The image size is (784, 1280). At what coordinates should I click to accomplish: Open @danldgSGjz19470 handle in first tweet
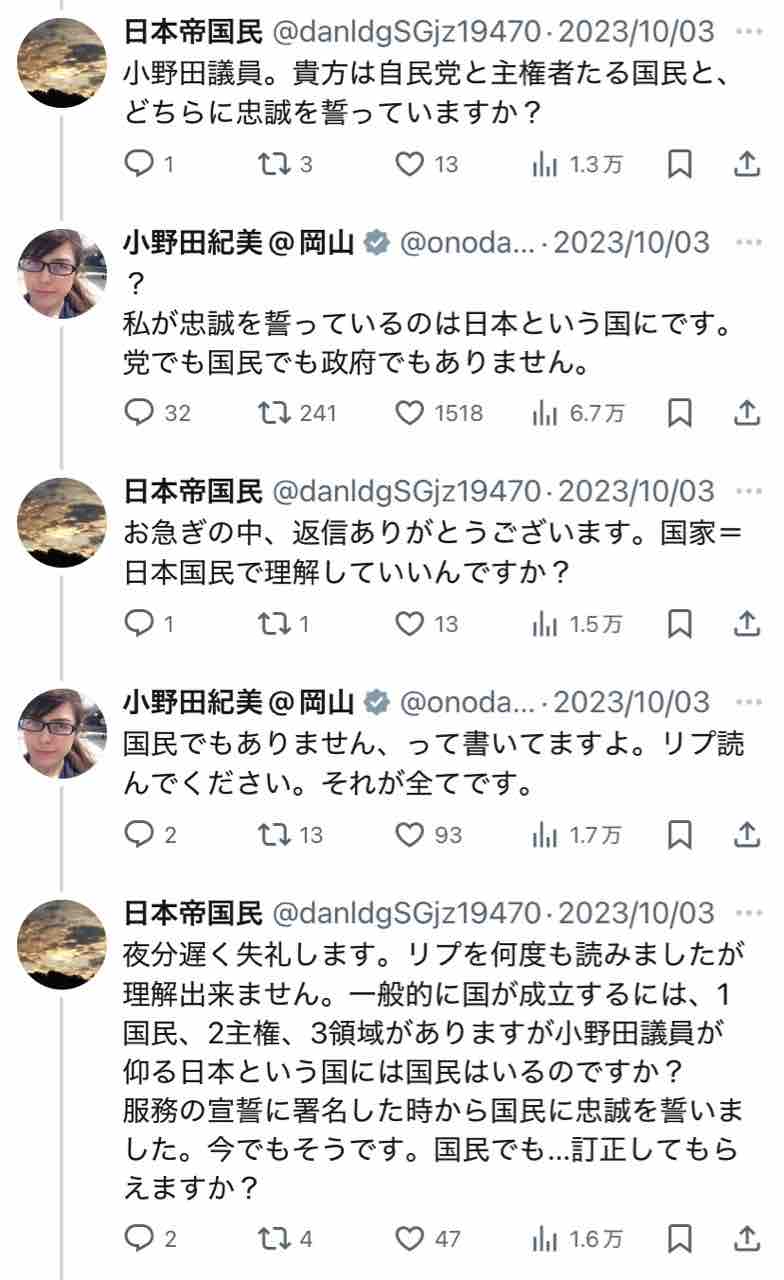407,31
